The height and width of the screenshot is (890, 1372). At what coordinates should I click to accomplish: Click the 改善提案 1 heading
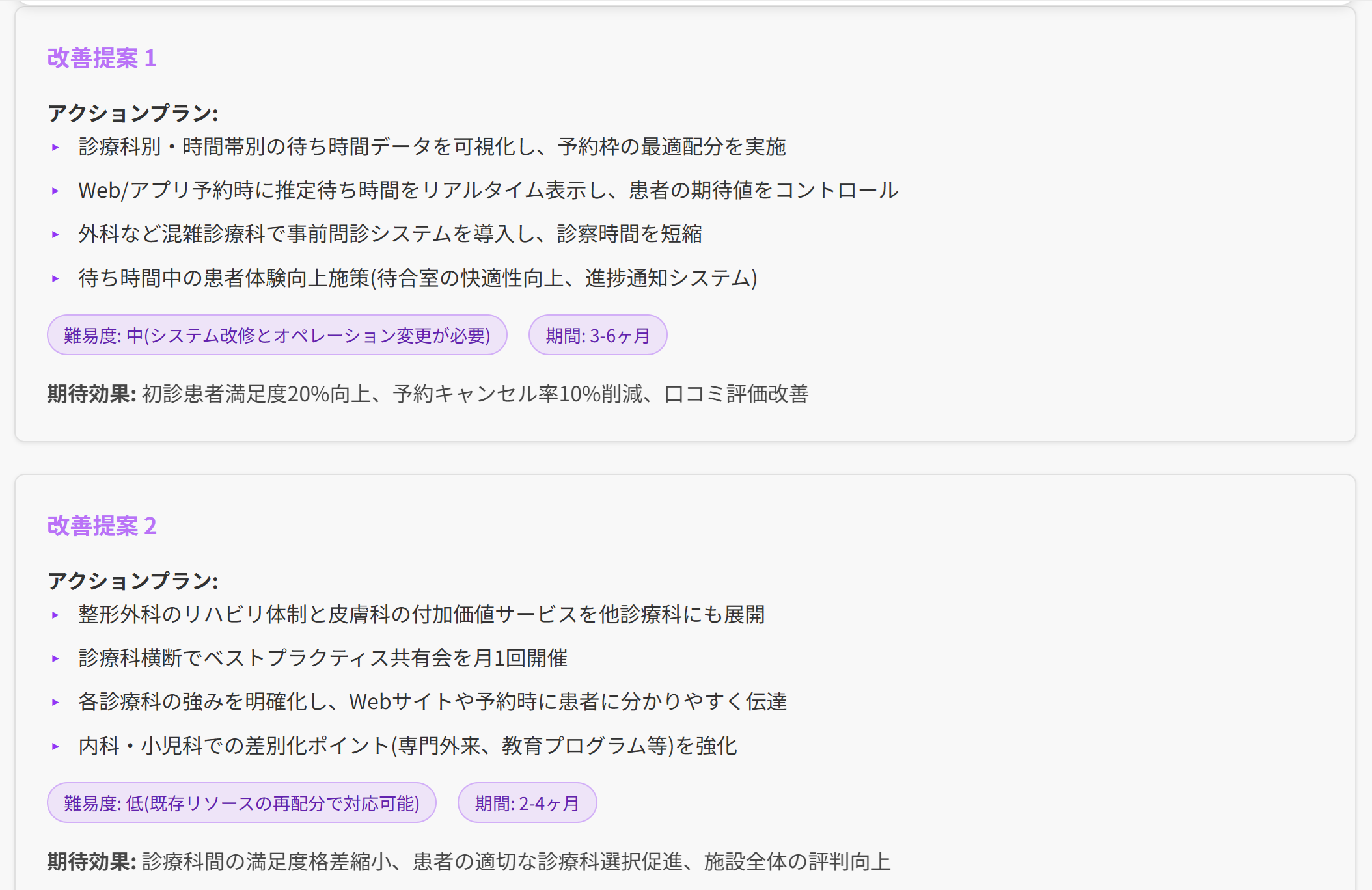coord(102,59)
